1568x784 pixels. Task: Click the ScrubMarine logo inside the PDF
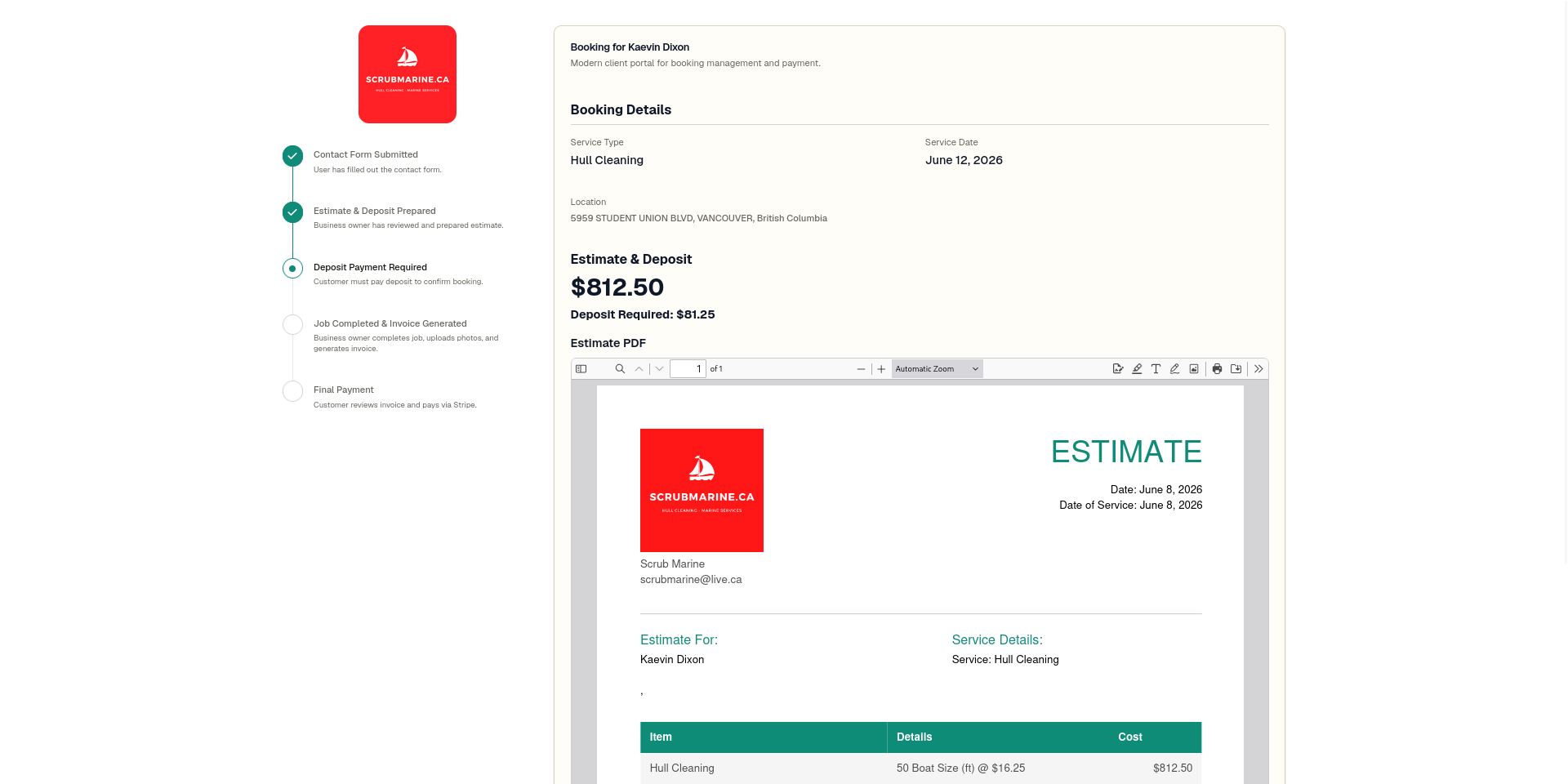pos(702,490)
